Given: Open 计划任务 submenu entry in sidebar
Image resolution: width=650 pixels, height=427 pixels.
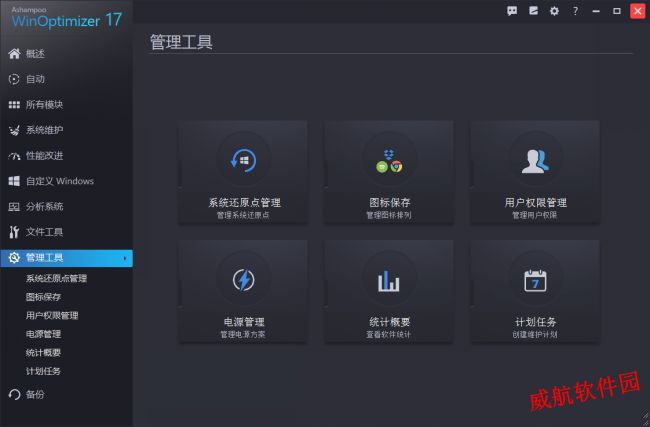Looking at the screenshot, I should [x=44, y=371].
